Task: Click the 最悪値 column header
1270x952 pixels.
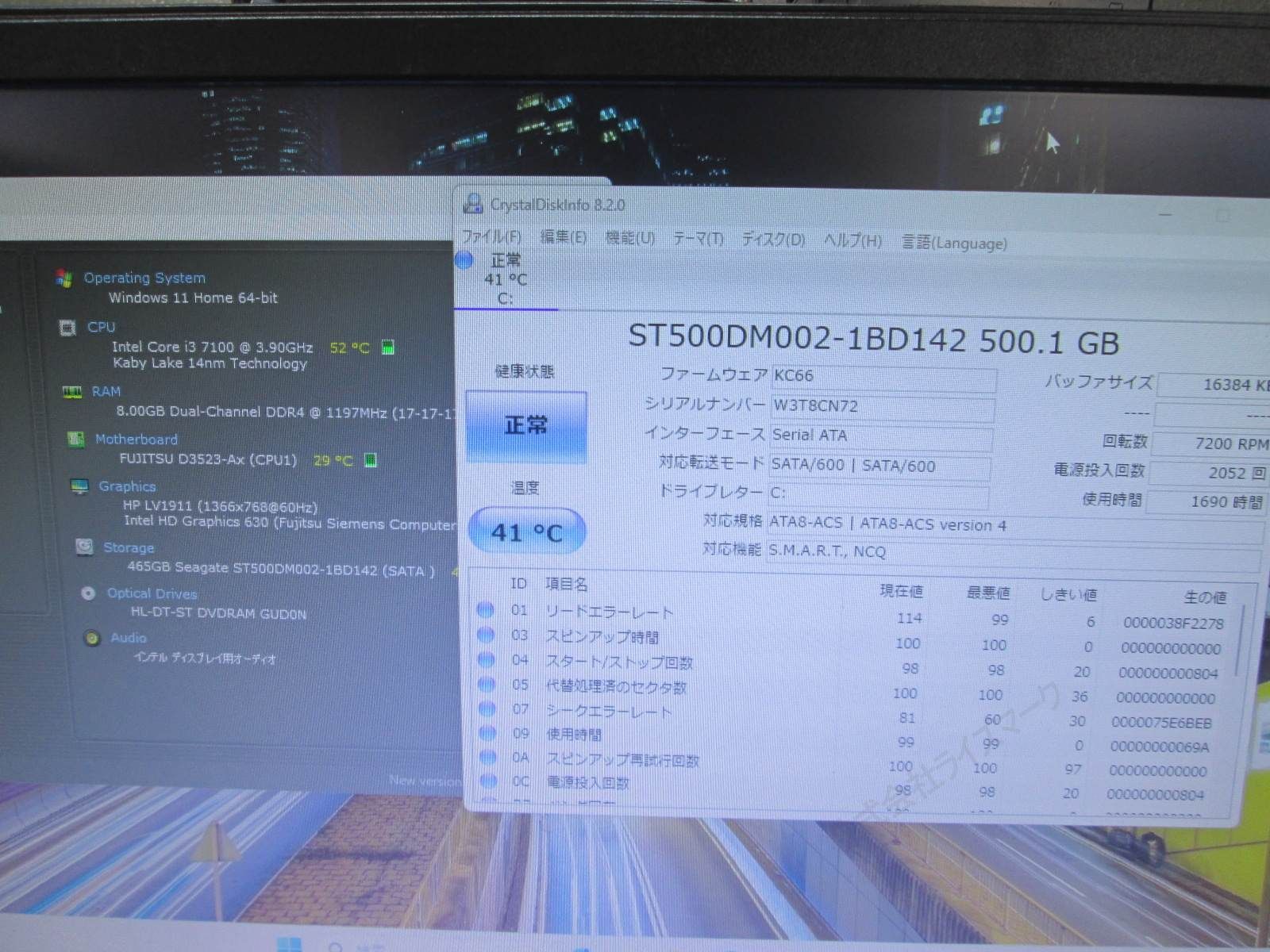Action: (x=988, y=593)
